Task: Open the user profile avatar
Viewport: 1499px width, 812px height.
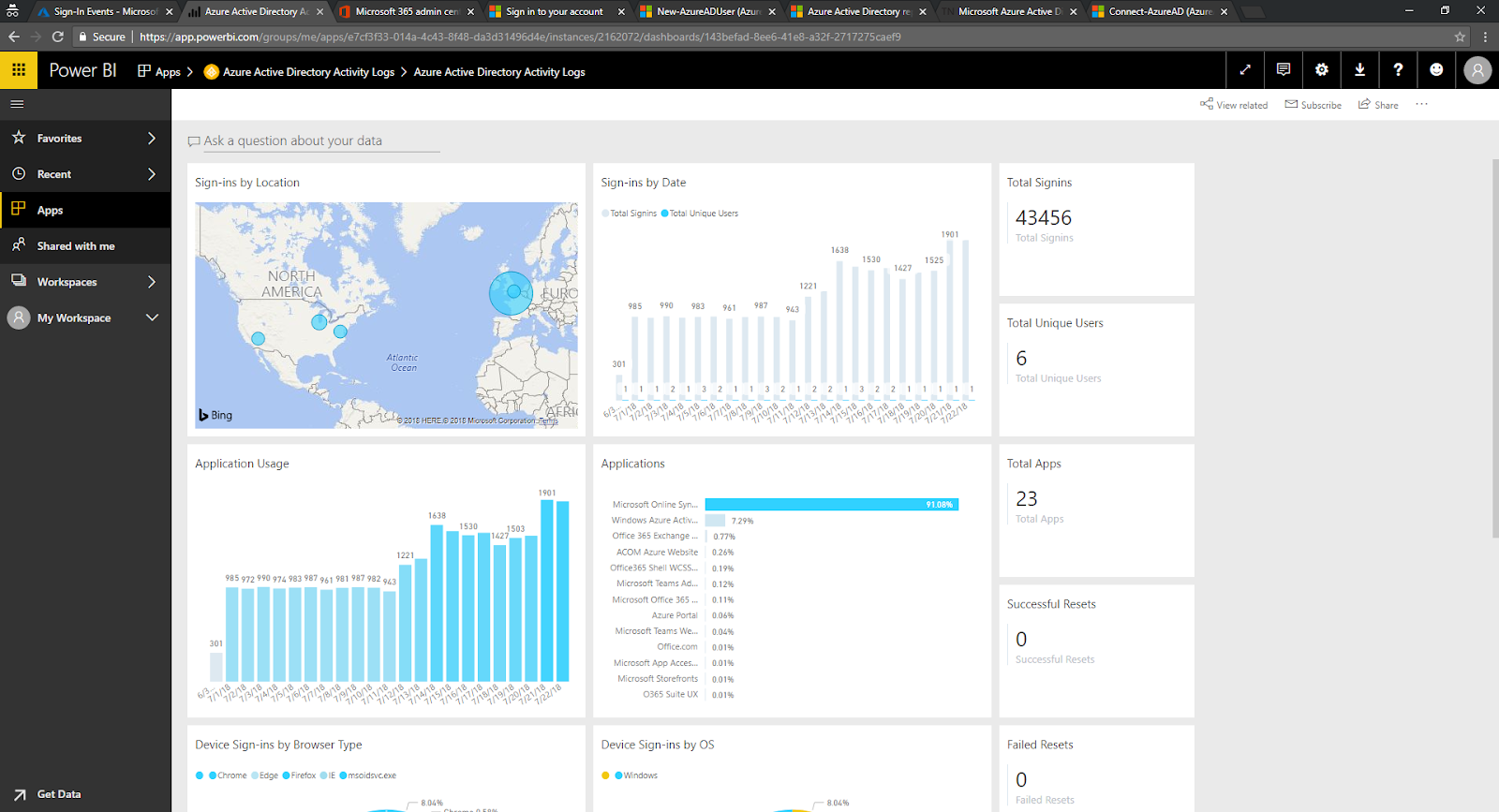Action: [x=1477, y=70]
